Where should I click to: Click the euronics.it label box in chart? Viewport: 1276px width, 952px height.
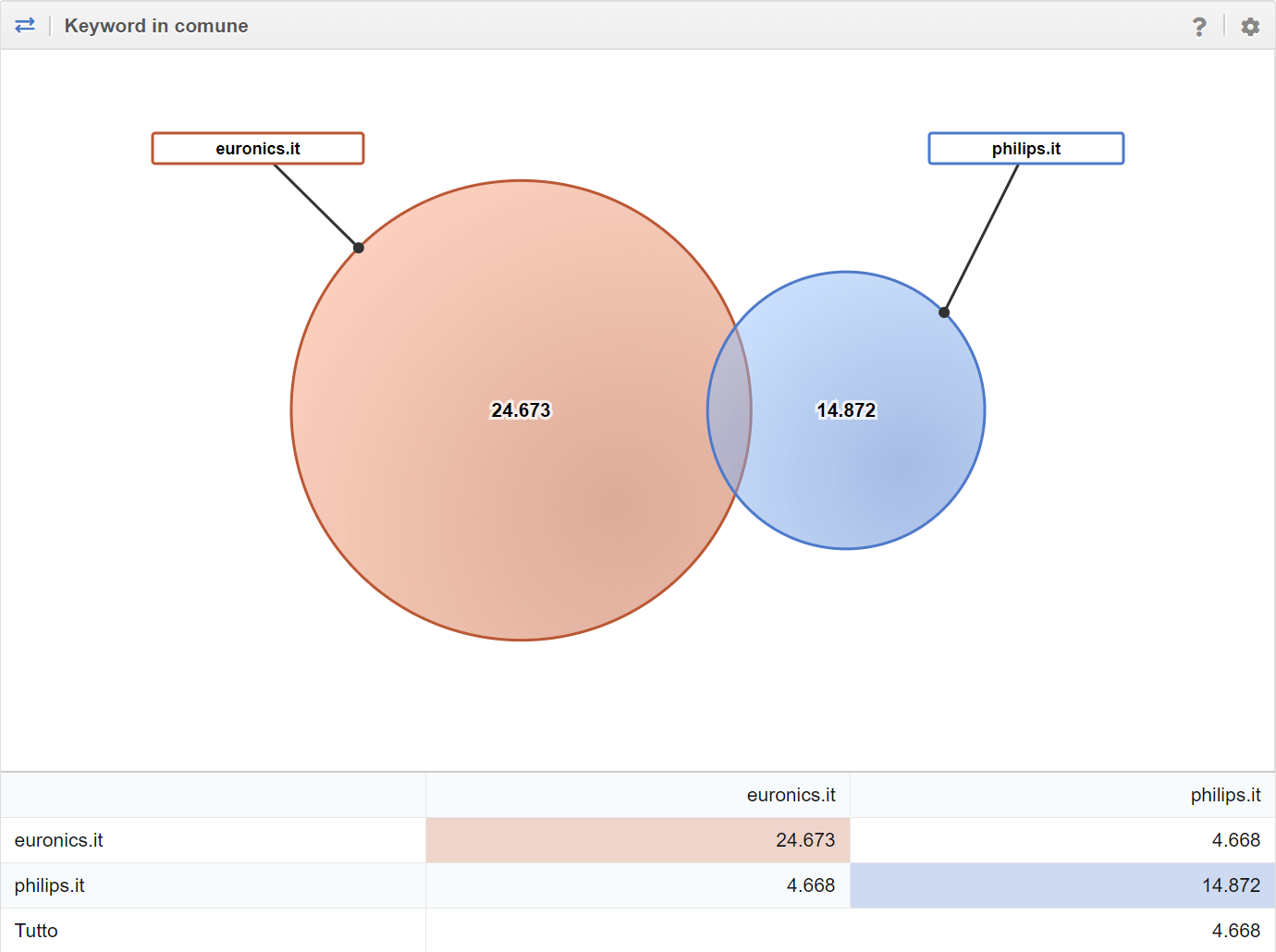[258, 149]
